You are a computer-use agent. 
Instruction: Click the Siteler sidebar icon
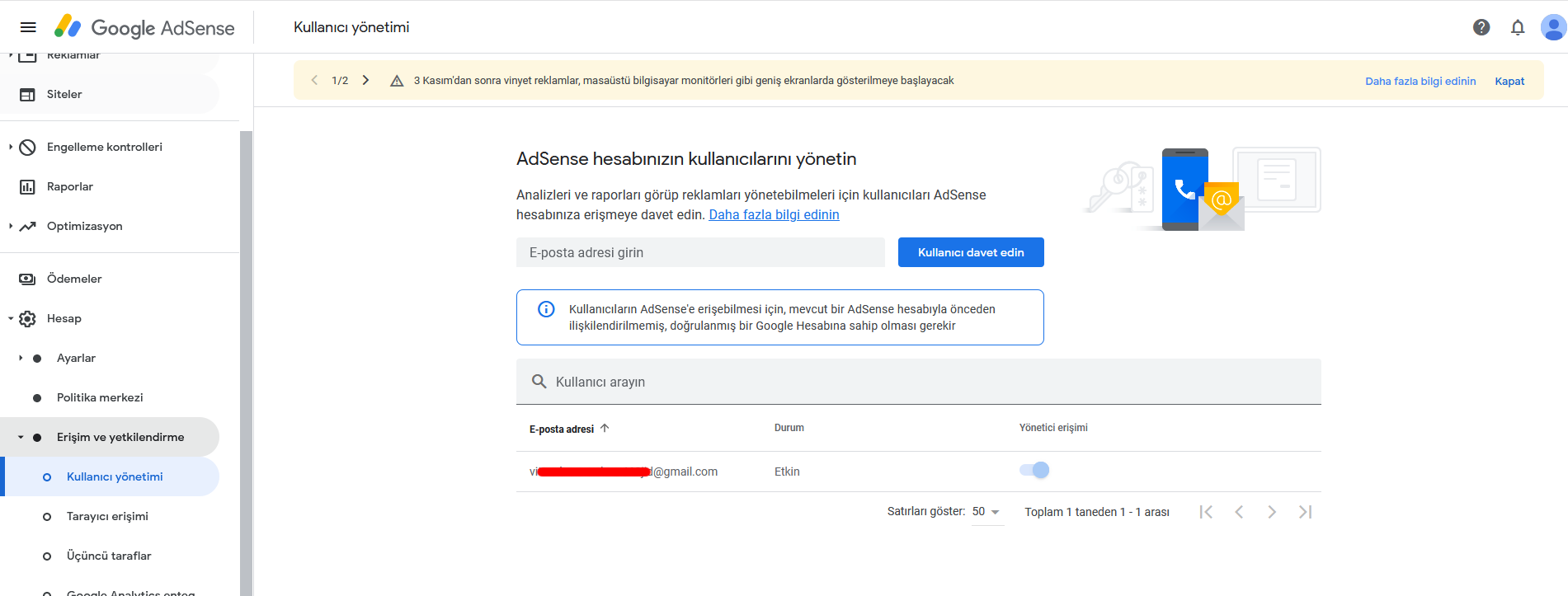click(x=27, y=95)
